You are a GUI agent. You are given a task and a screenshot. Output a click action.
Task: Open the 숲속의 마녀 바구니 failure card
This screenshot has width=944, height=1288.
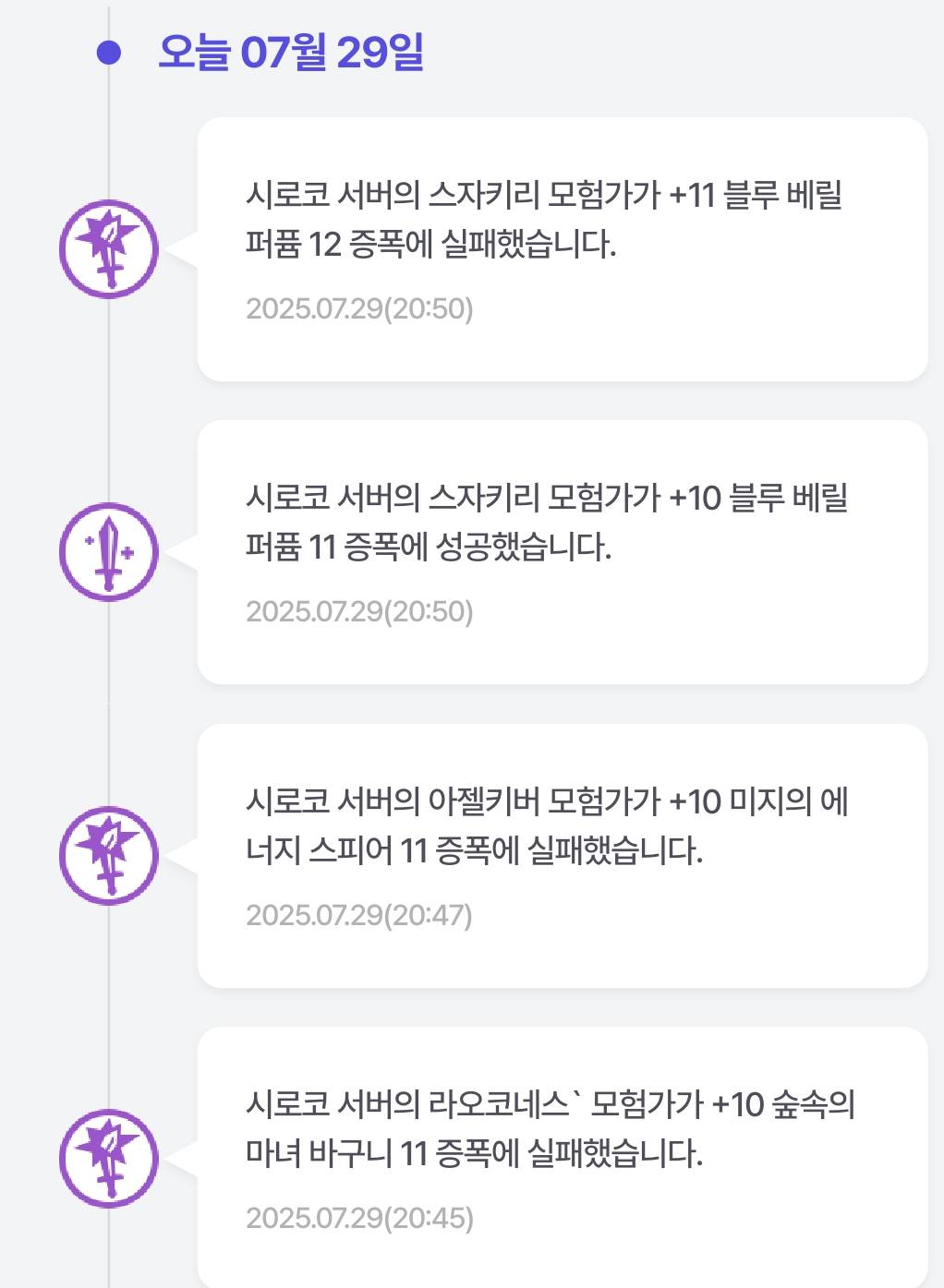(x=563, y=1157)
